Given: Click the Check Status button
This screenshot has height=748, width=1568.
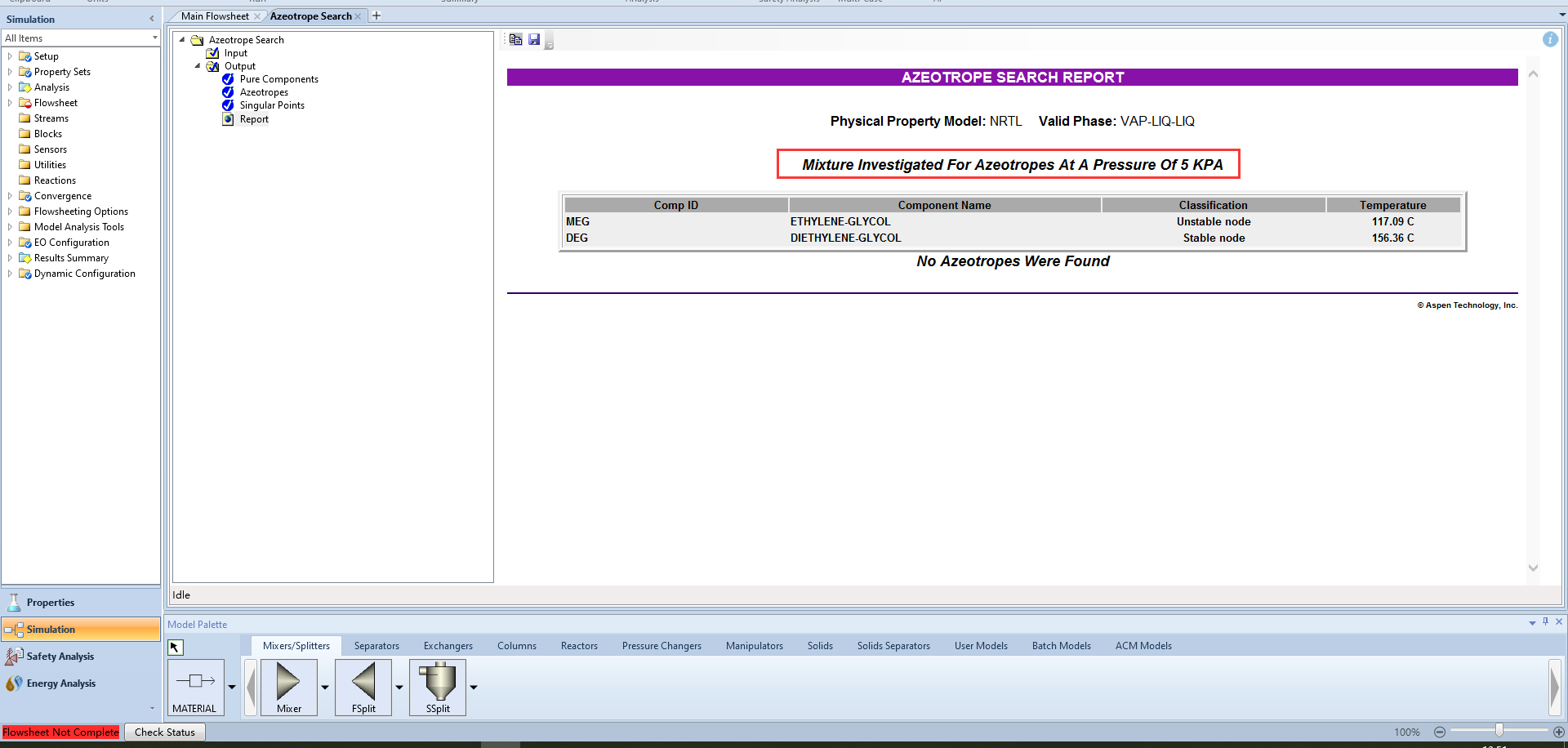Looking at the screenshot, I should [164, 732].
